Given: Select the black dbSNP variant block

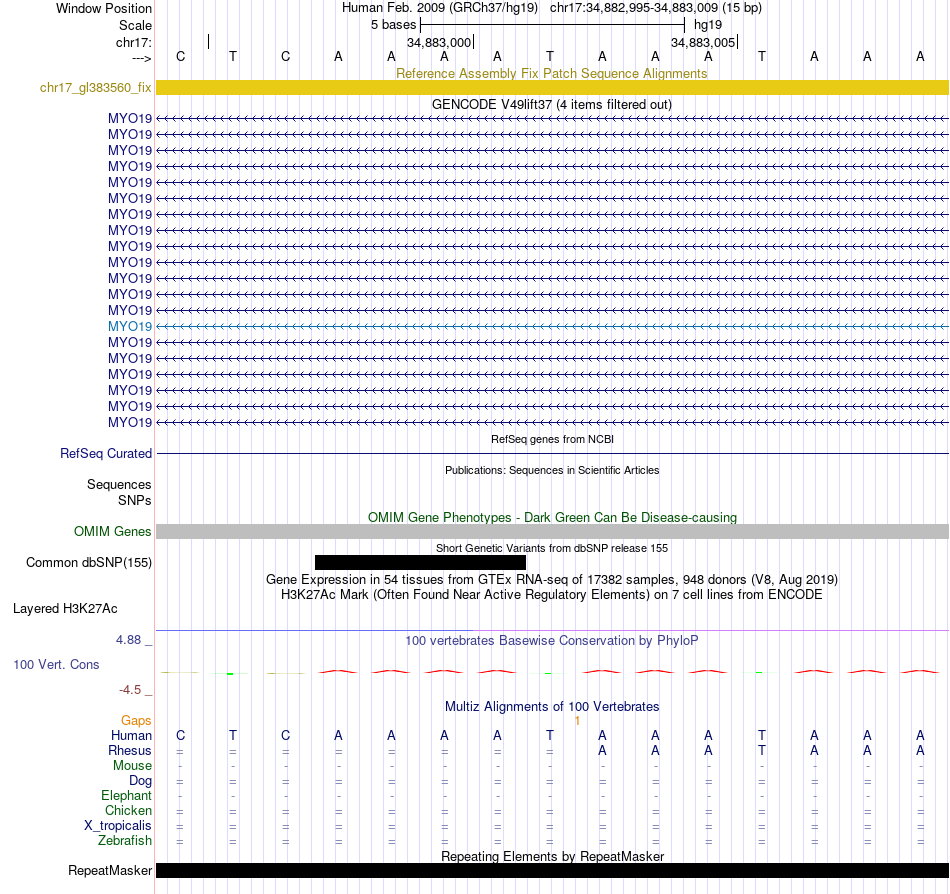Looking at the screenshot, I should (420, 562).
